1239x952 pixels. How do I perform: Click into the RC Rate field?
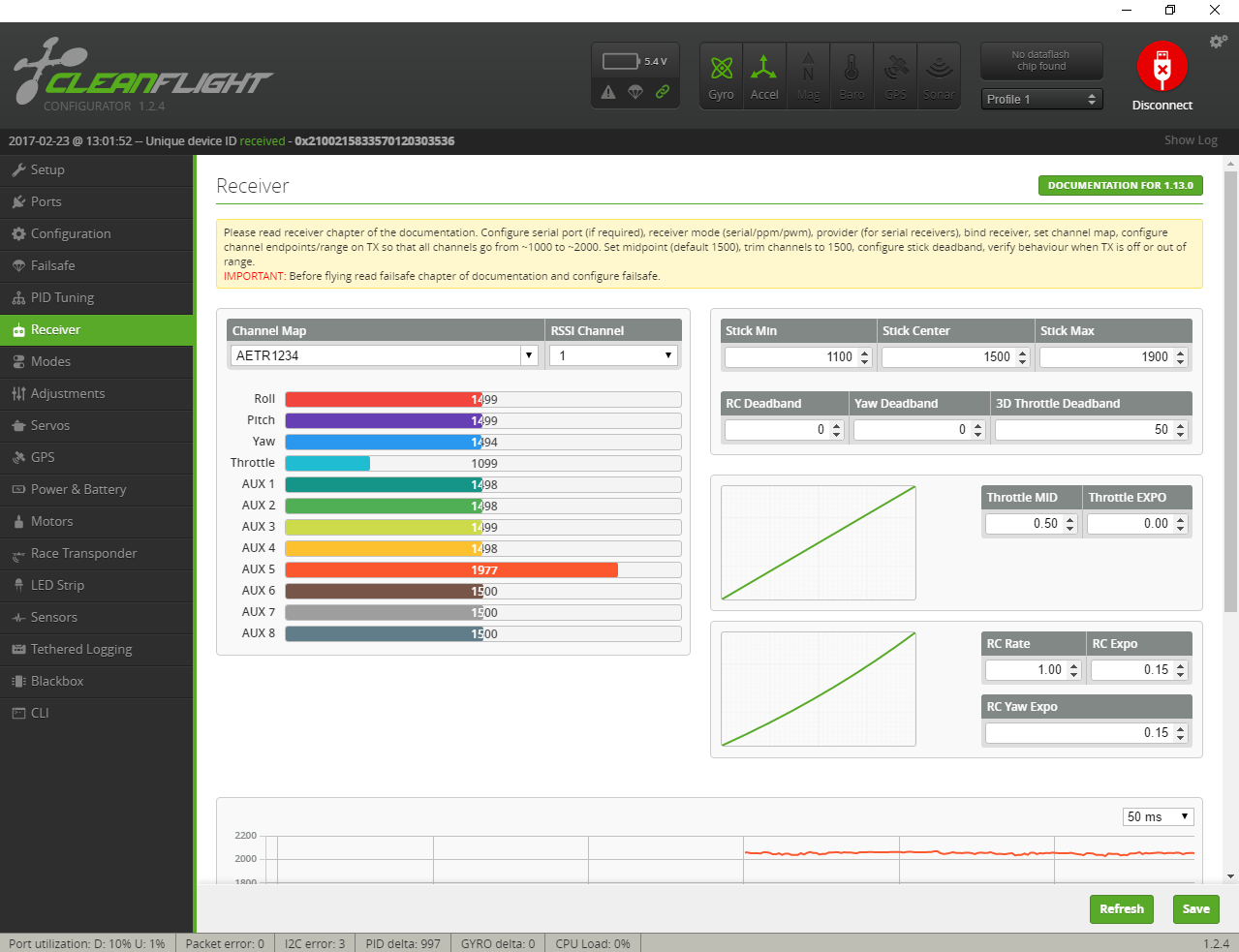pyautogui.click(x=1034, y=670)
